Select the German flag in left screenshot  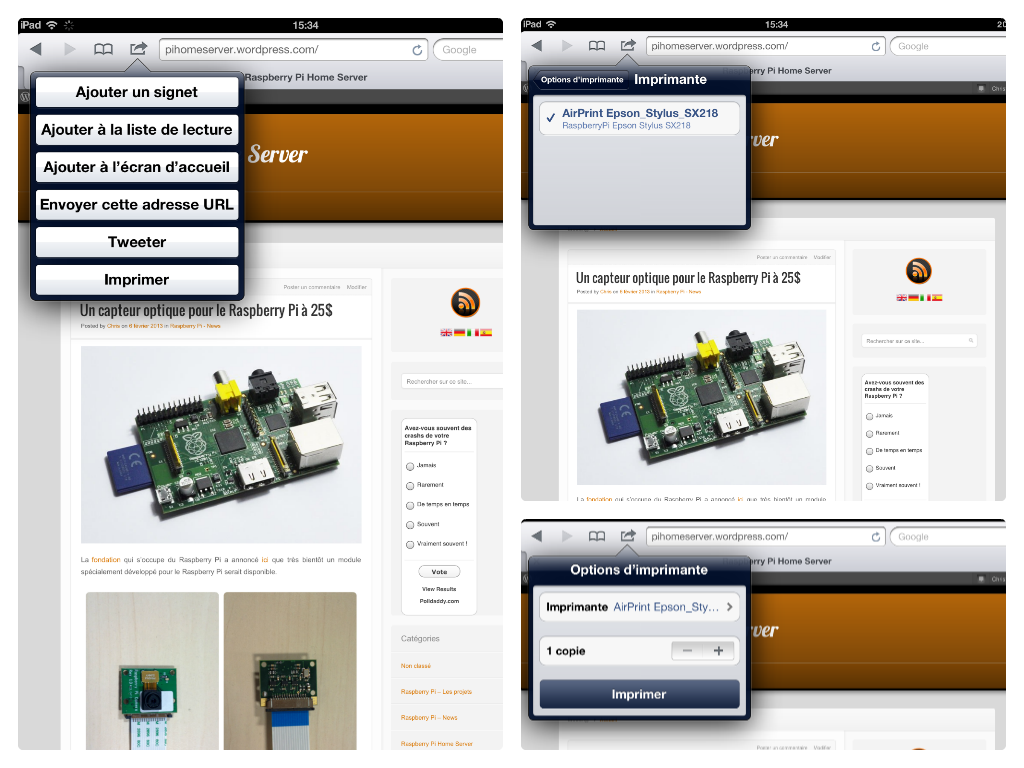click(x=460, y=332)
